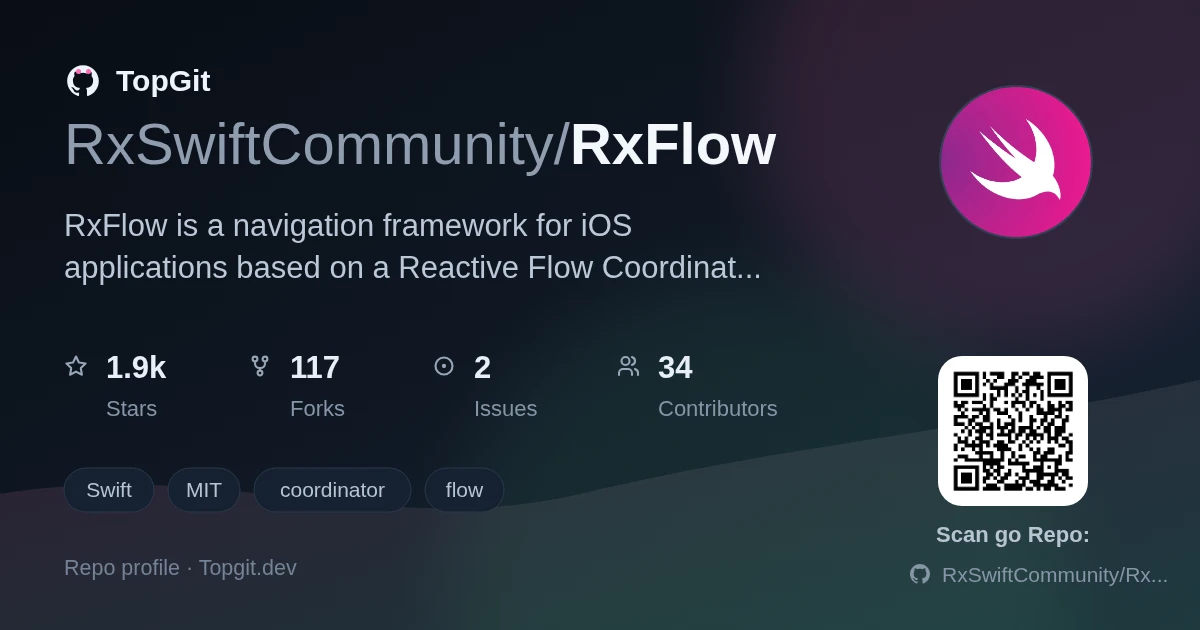Select the Swift tag
The height and width of the screenshot is (630, 1200).
tap(109, 490)
